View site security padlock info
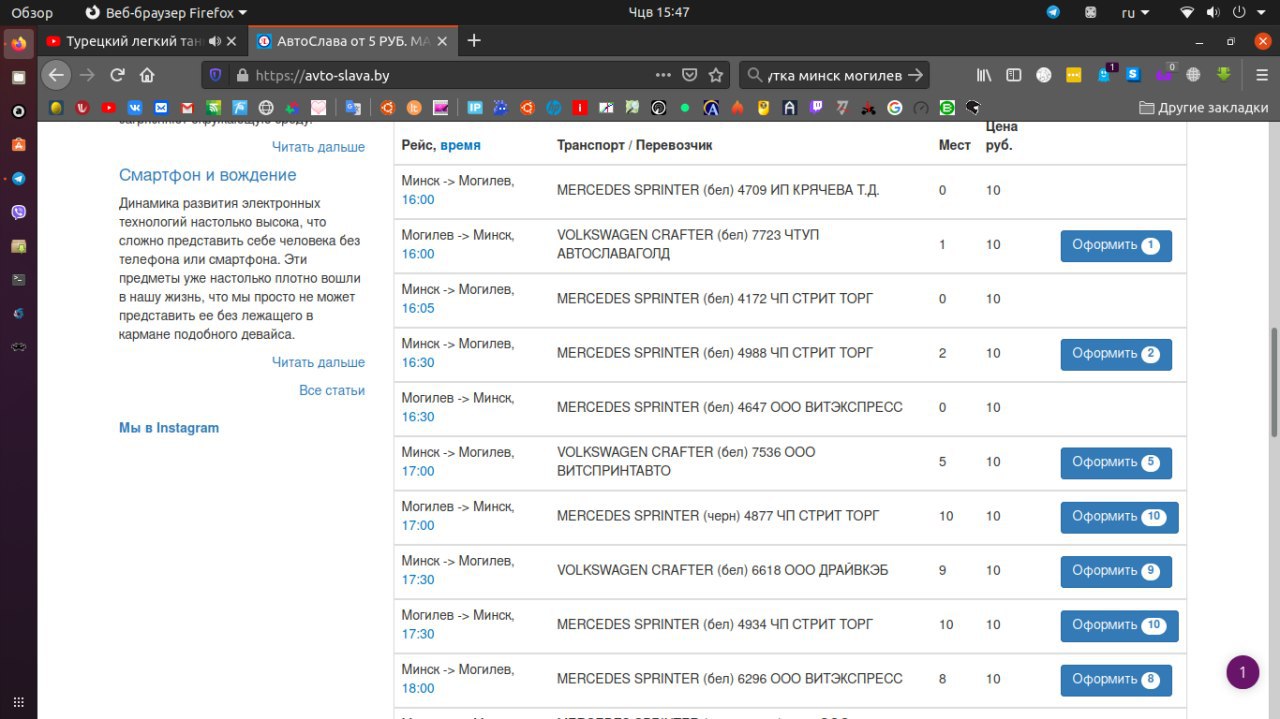 tap(241, 75)
